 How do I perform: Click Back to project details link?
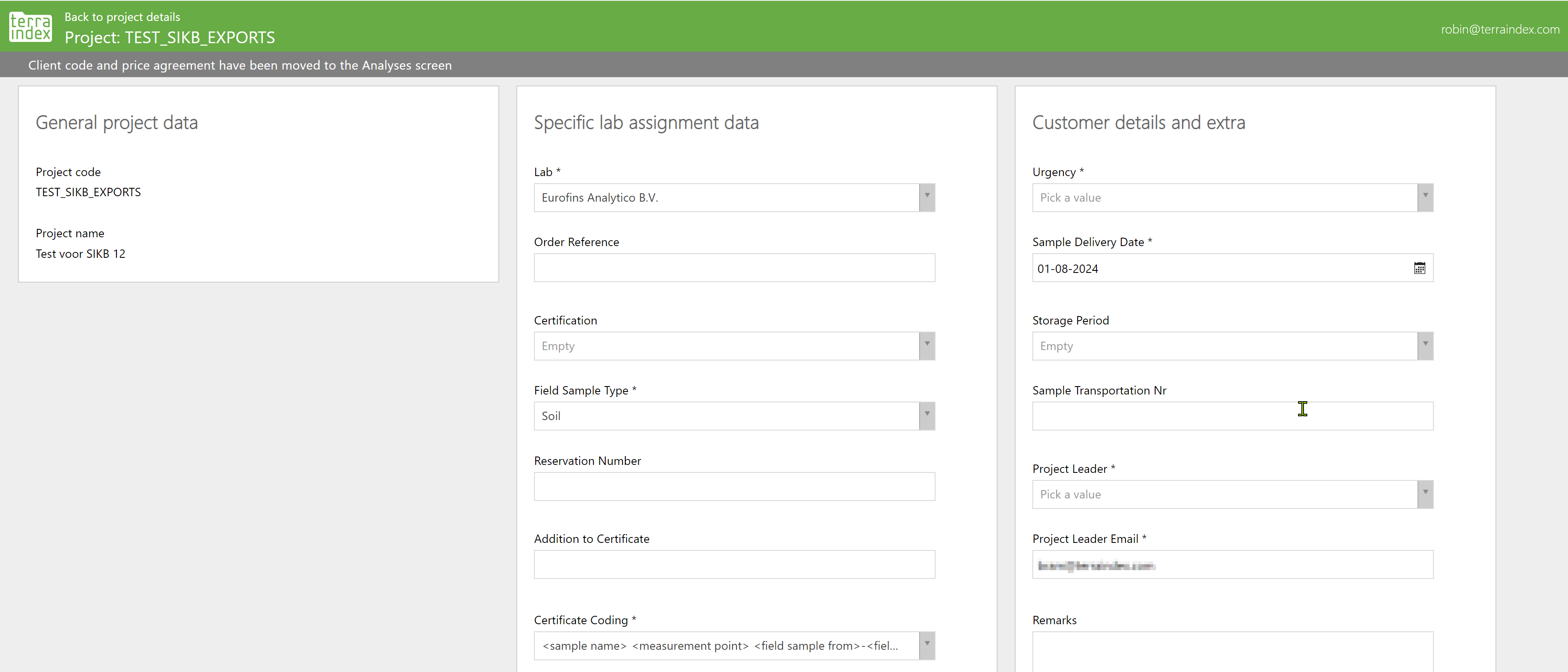coord(122,17)
